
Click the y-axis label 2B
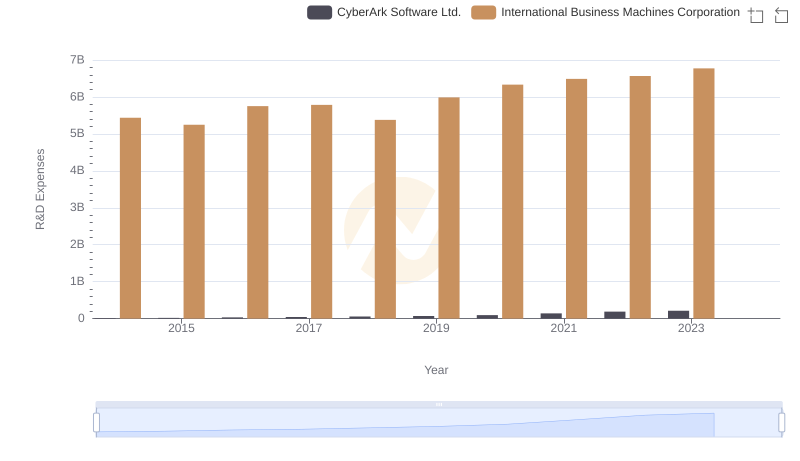tap(77, 244)
